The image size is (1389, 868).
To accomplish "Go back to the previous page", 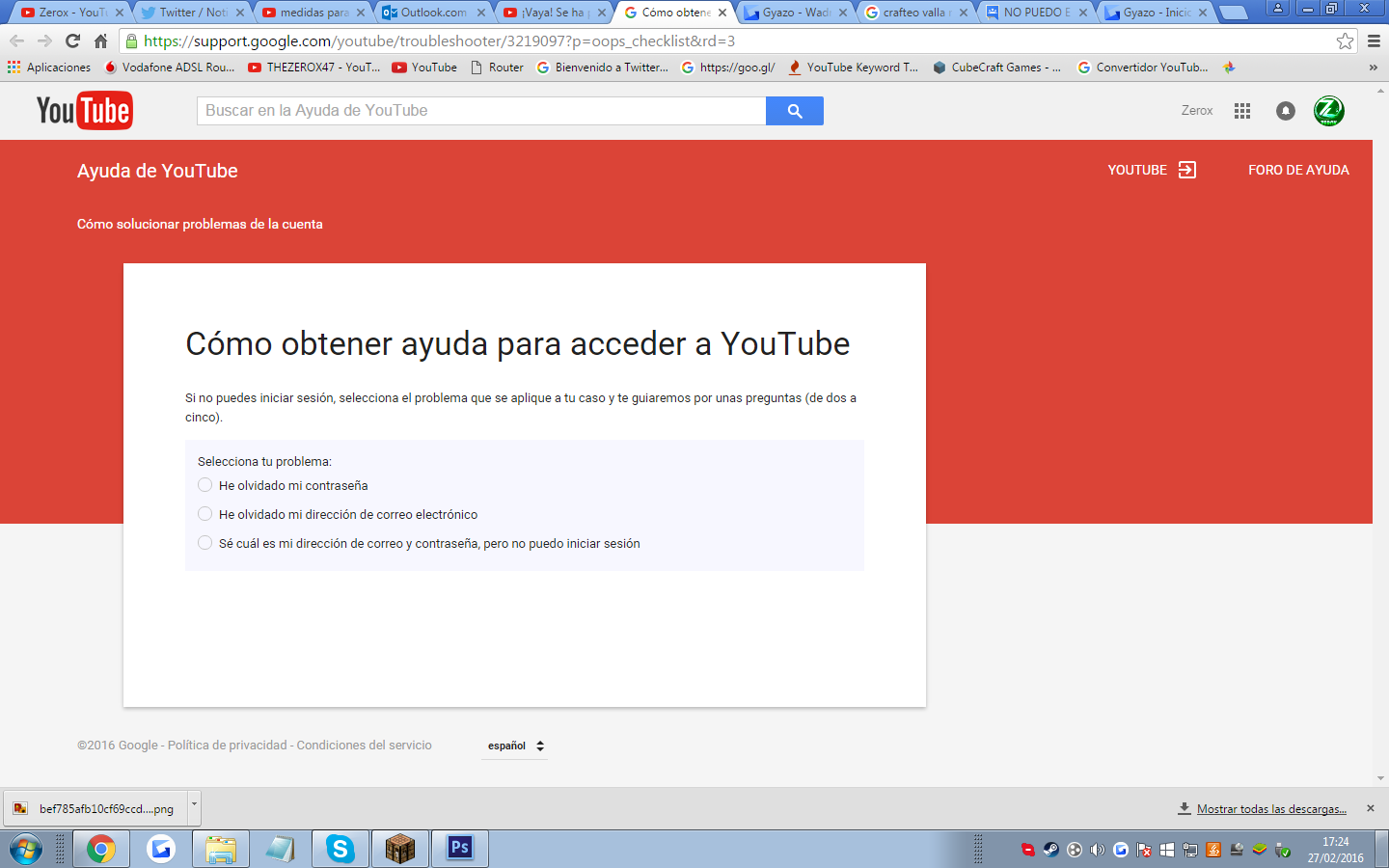I will 16,41.
